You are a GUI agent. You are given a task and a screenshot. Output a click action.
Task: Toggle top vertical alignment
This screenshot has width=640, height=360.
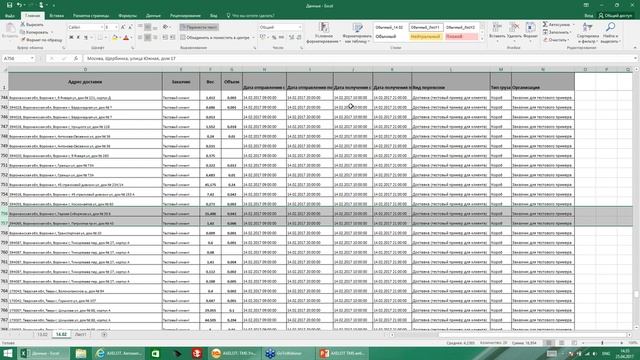click(140, 27)
